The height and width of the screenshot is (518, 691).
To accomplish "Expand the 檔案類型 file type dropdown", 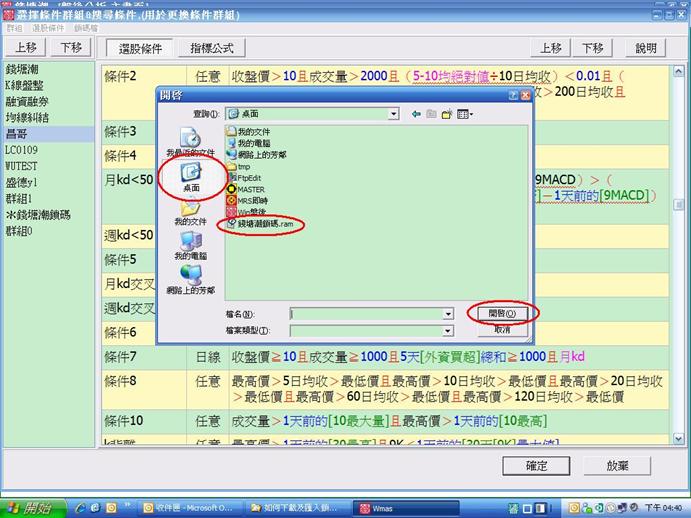I will click(x=447, y=330).
